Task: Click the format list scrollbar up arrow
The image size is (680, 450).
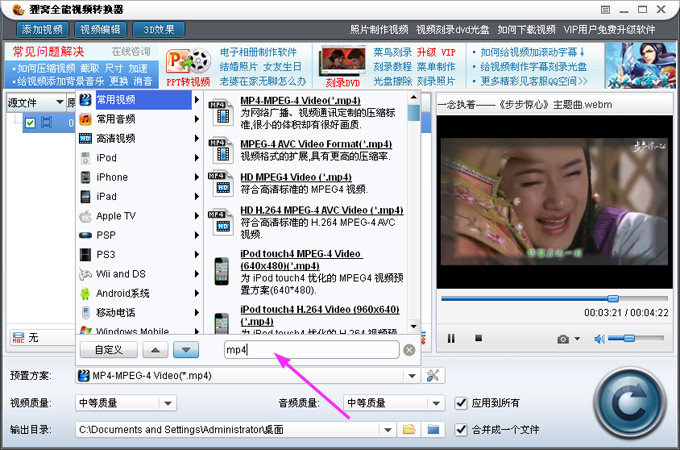Action: (414, 97)
